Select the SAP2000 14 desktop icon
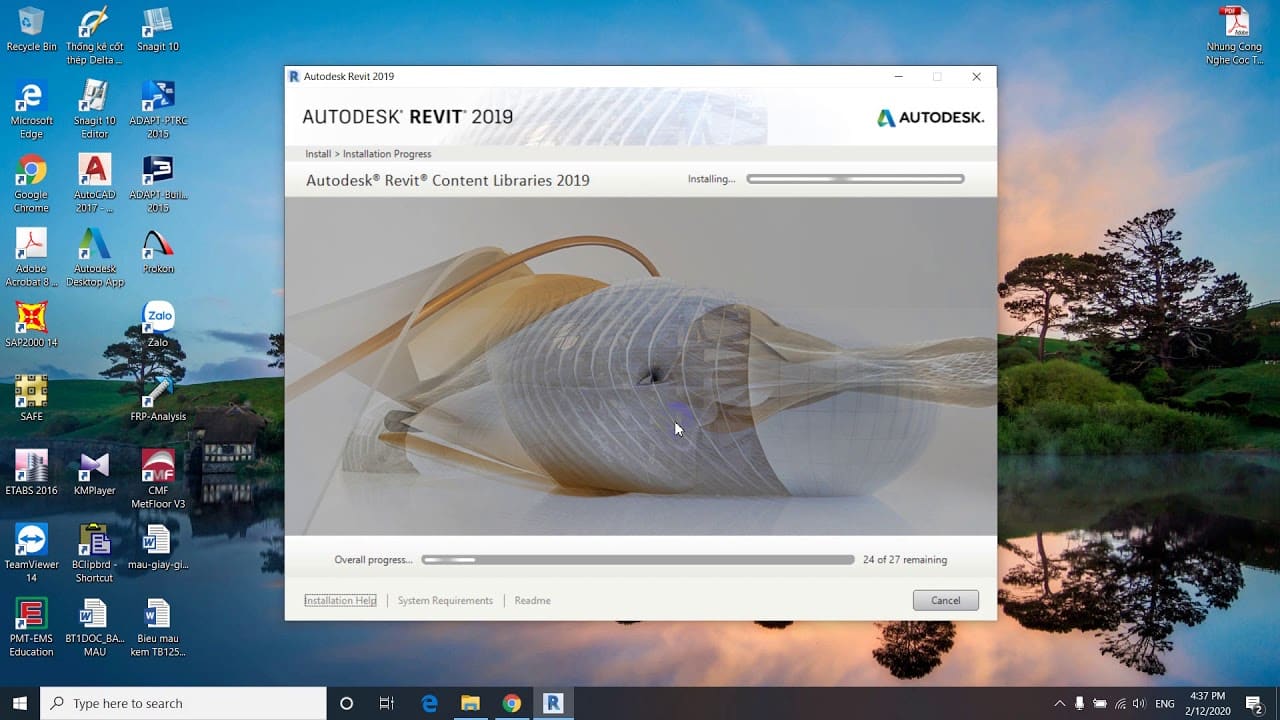Screen dimensions: 1280x720 (x=31, y=326)
